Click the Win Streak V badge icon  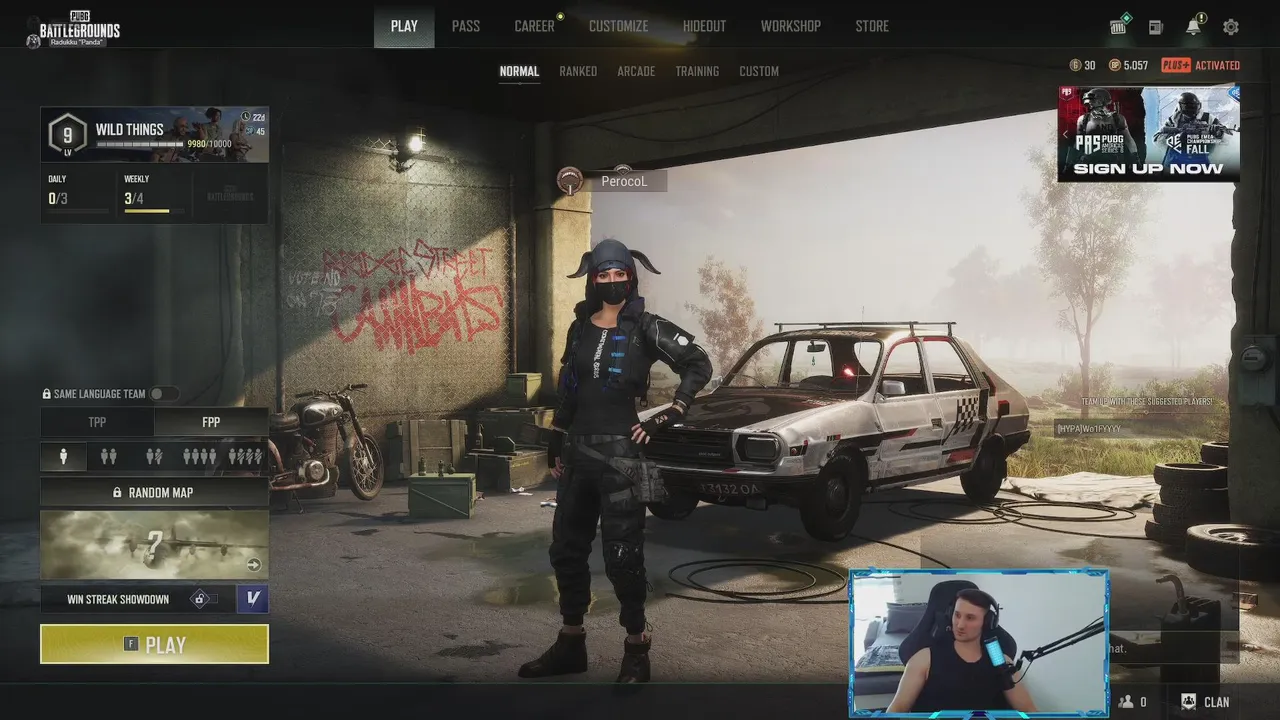[252, 599]
